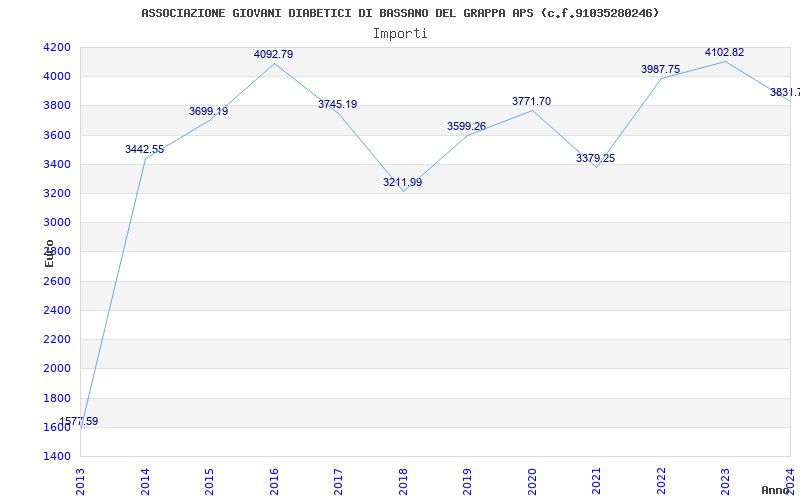Click the 2013 year on x-axis
This screenshot has width=800, height=500.
[81, 480]
